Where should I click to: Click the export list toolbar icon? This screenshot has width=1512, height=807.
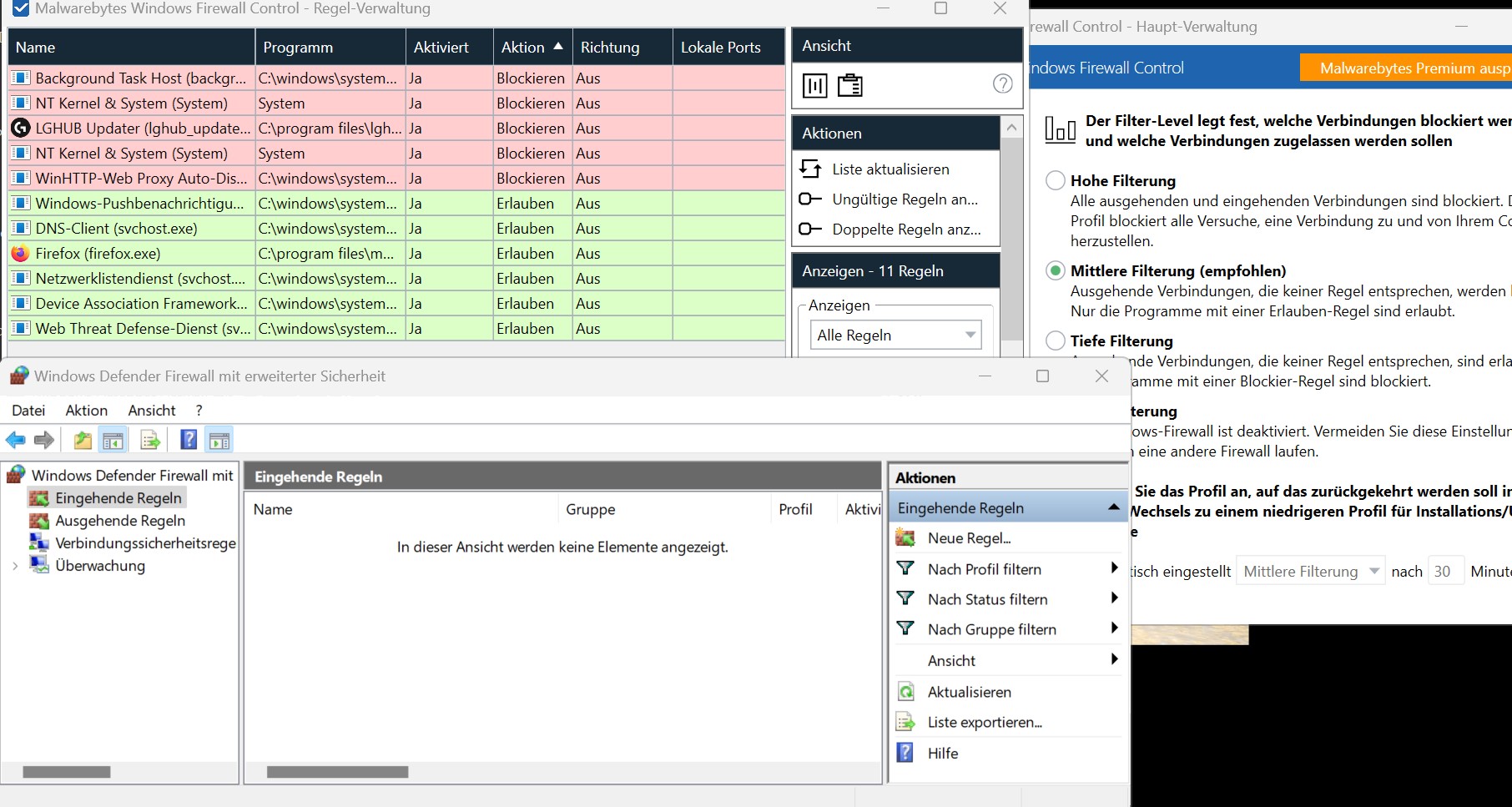pos(150,440)
